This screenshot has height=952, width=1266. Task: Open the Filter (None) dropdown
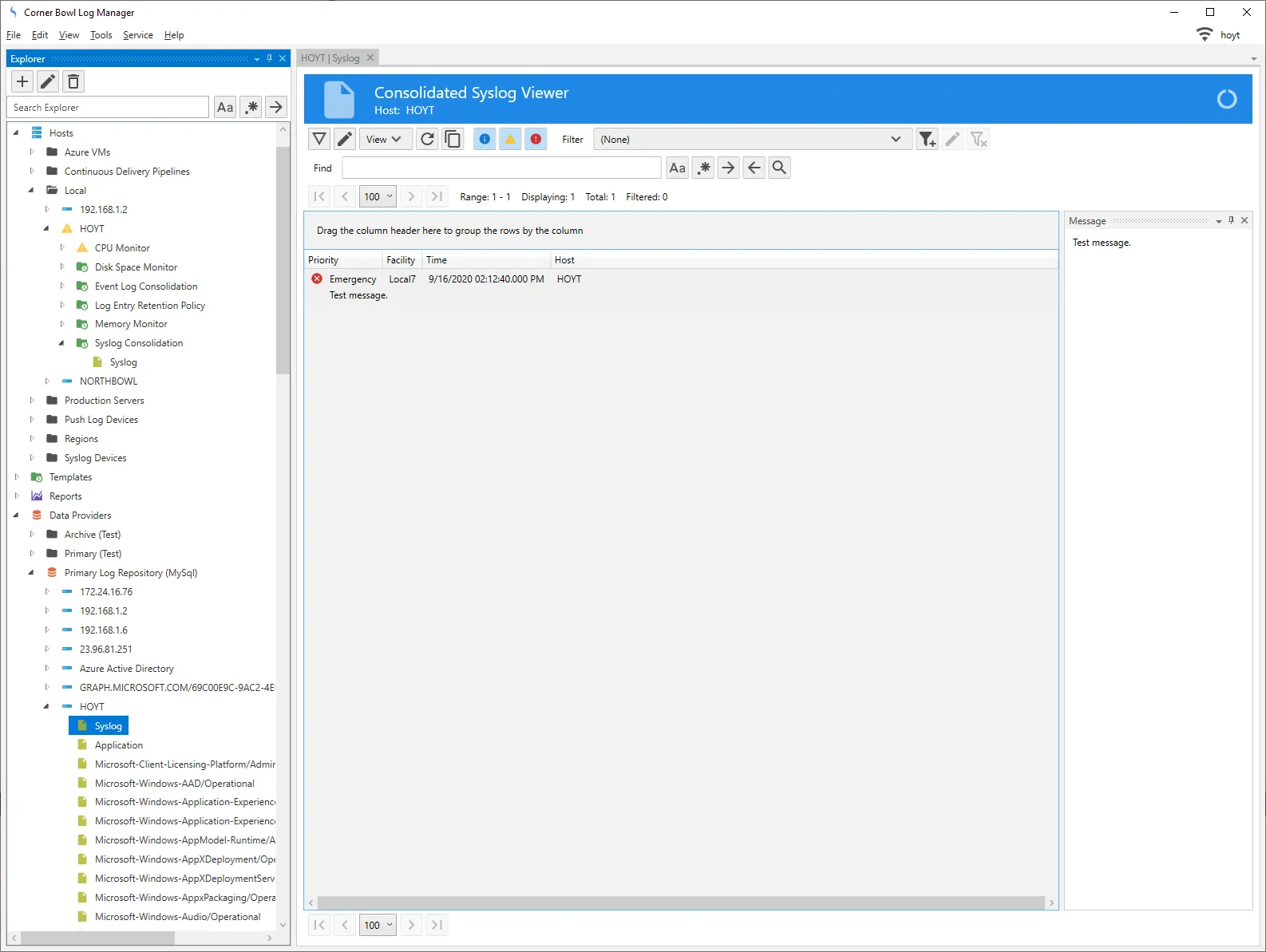pos(750,139)
